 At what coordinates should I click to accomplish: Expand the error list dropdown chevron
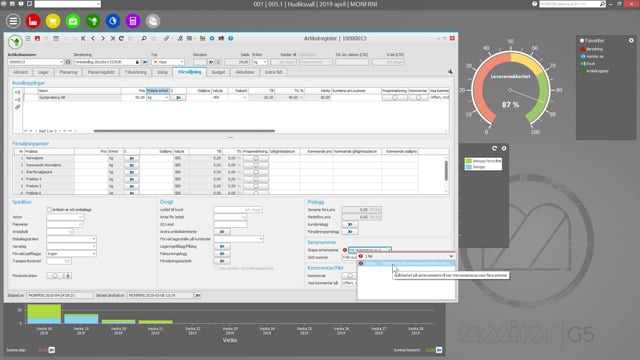451,256
